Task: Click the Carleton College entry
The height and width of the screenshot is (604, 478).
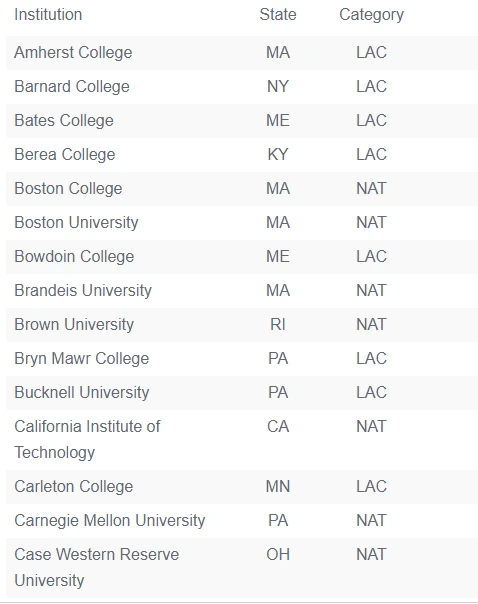Action: tap(74, 487)
